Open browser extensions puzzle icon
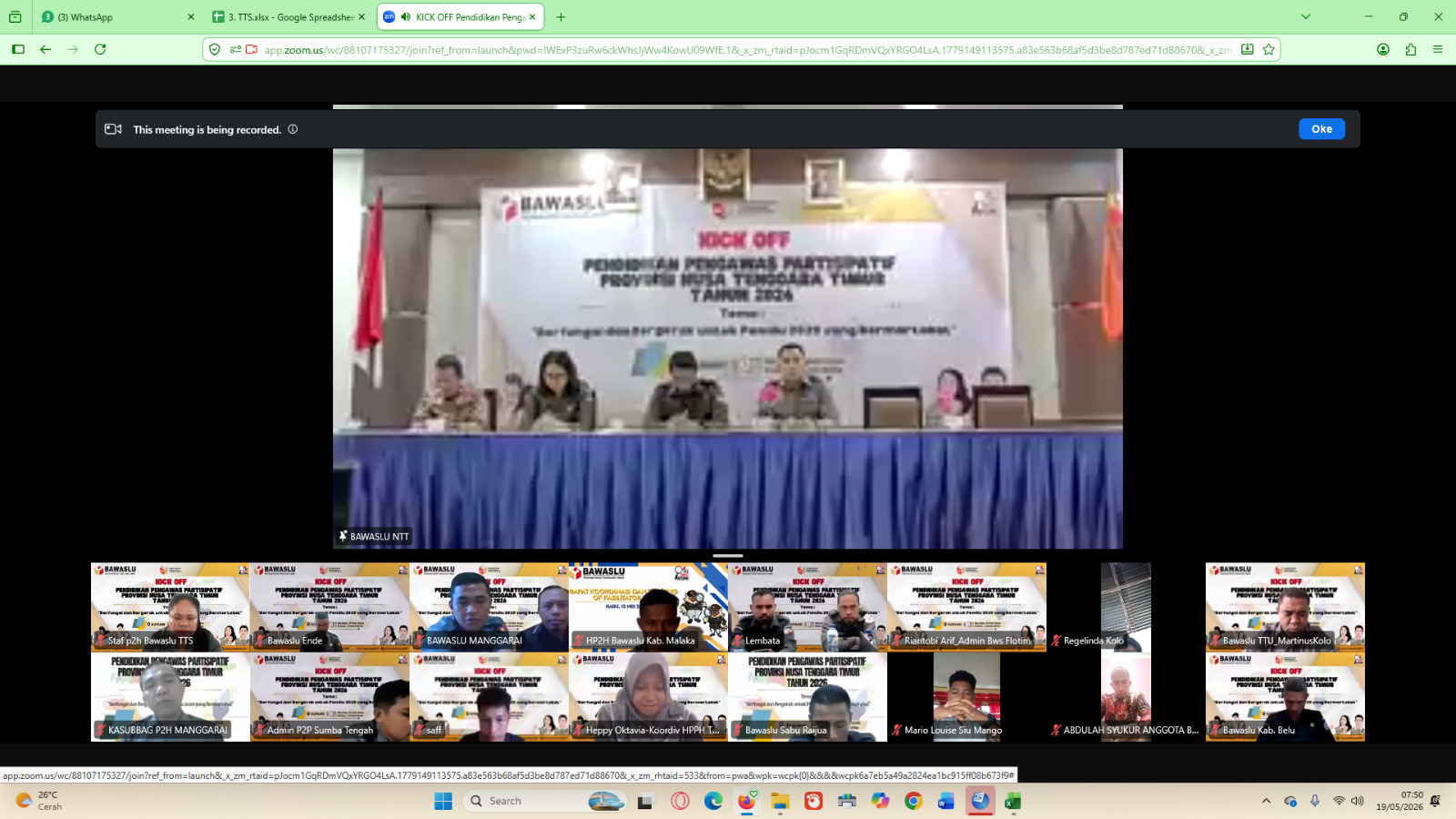This screenshot has height=819, width=1456. pos(1410,49)
